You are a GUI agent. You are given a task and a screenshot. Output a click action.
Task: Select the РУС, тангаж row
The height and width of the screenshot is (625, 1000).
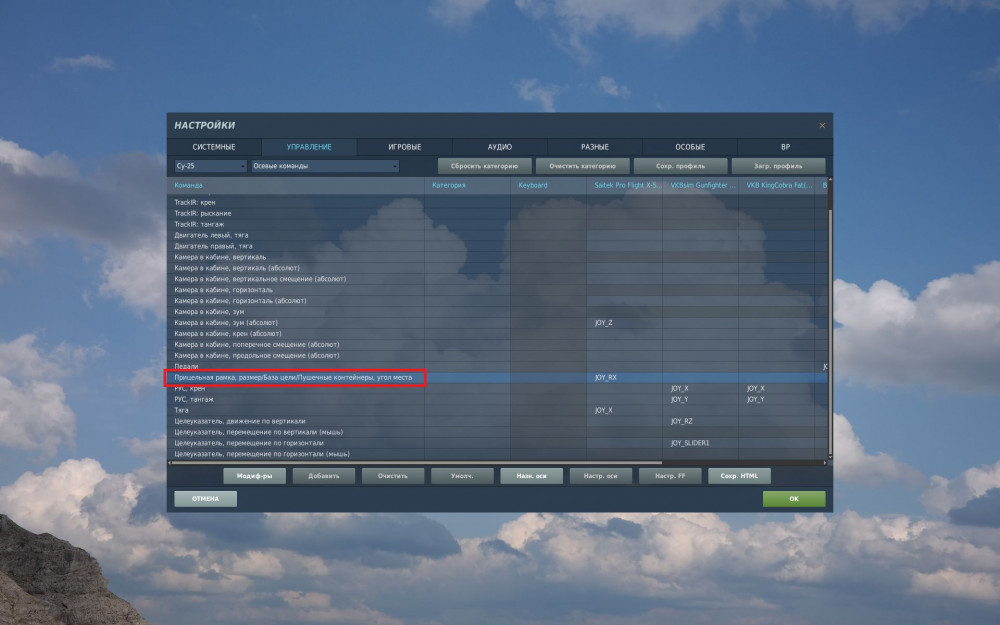(x=497, y=399)
